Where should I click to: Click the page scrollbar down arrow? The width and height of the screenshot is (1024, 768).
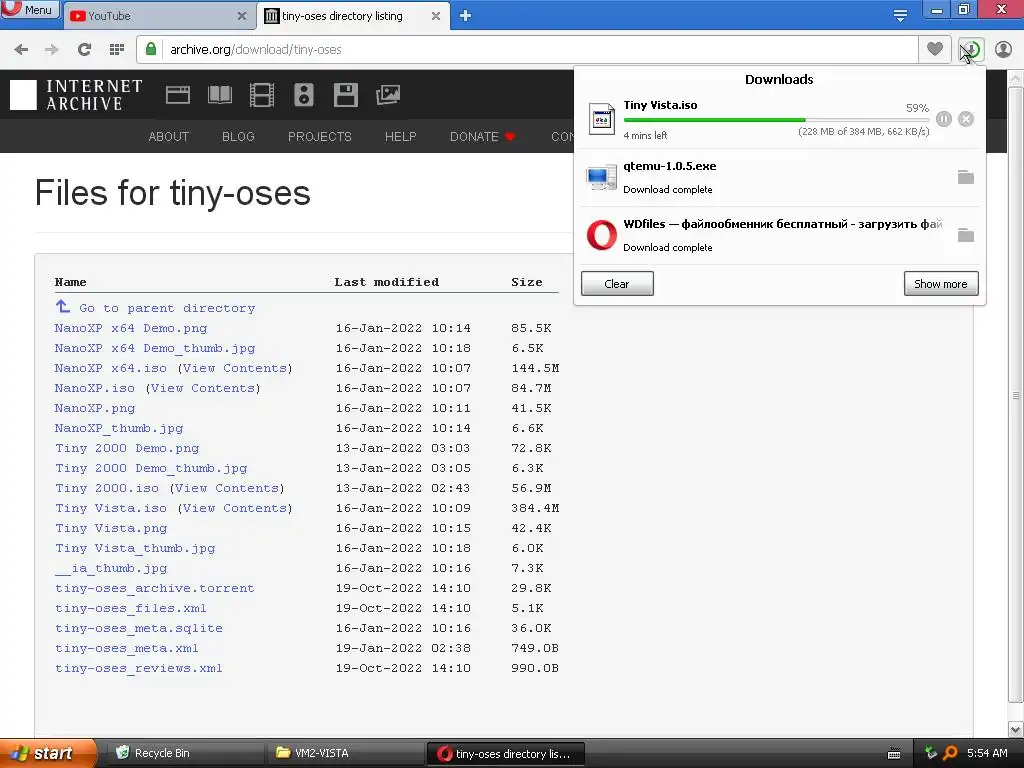[1016, 729]
